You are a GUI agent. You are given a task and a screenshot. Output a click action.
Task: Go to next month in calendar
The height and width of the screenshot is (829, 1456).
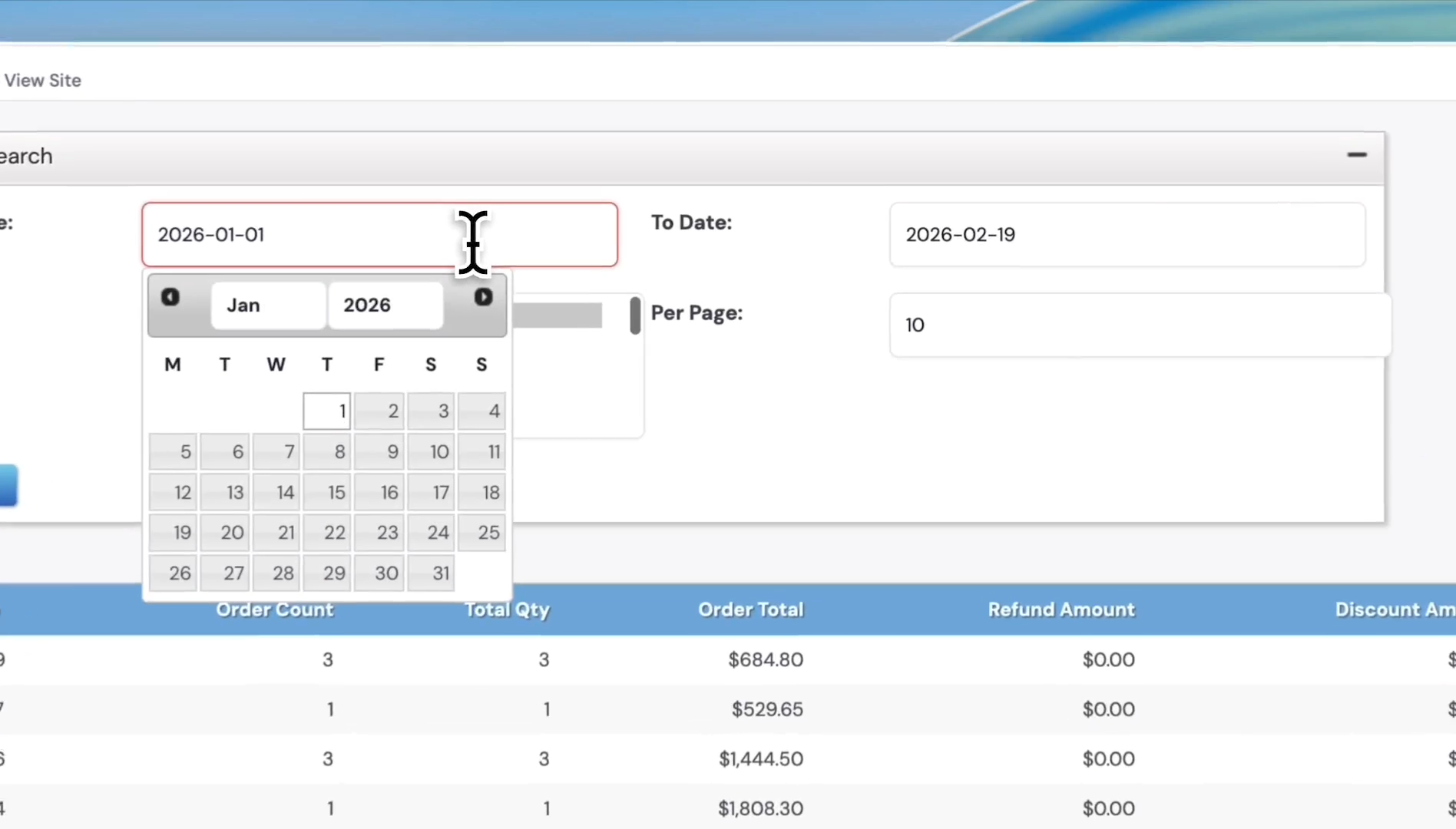483,297
